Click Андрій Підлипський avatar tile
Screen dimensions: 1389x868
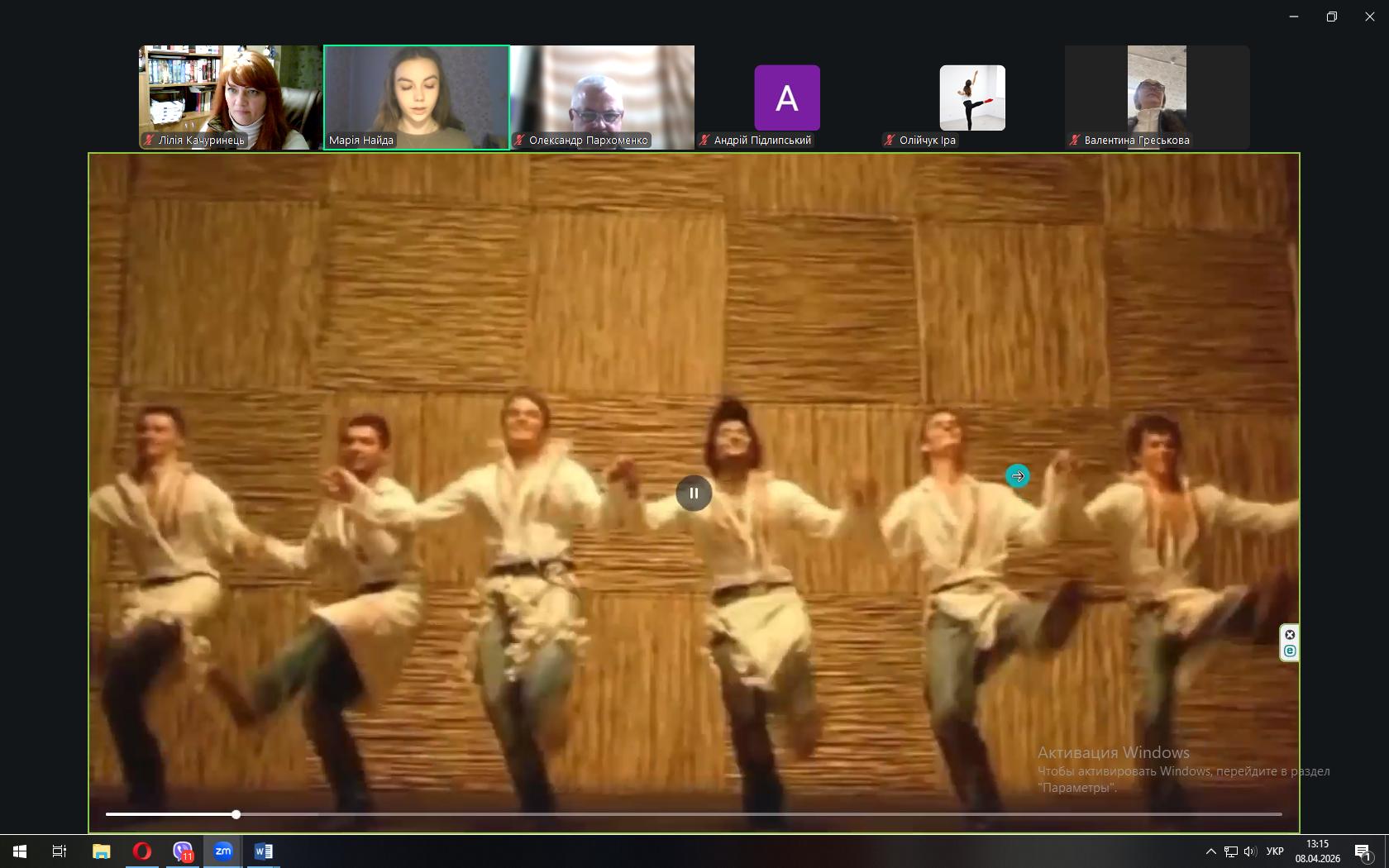click(787, 98)
